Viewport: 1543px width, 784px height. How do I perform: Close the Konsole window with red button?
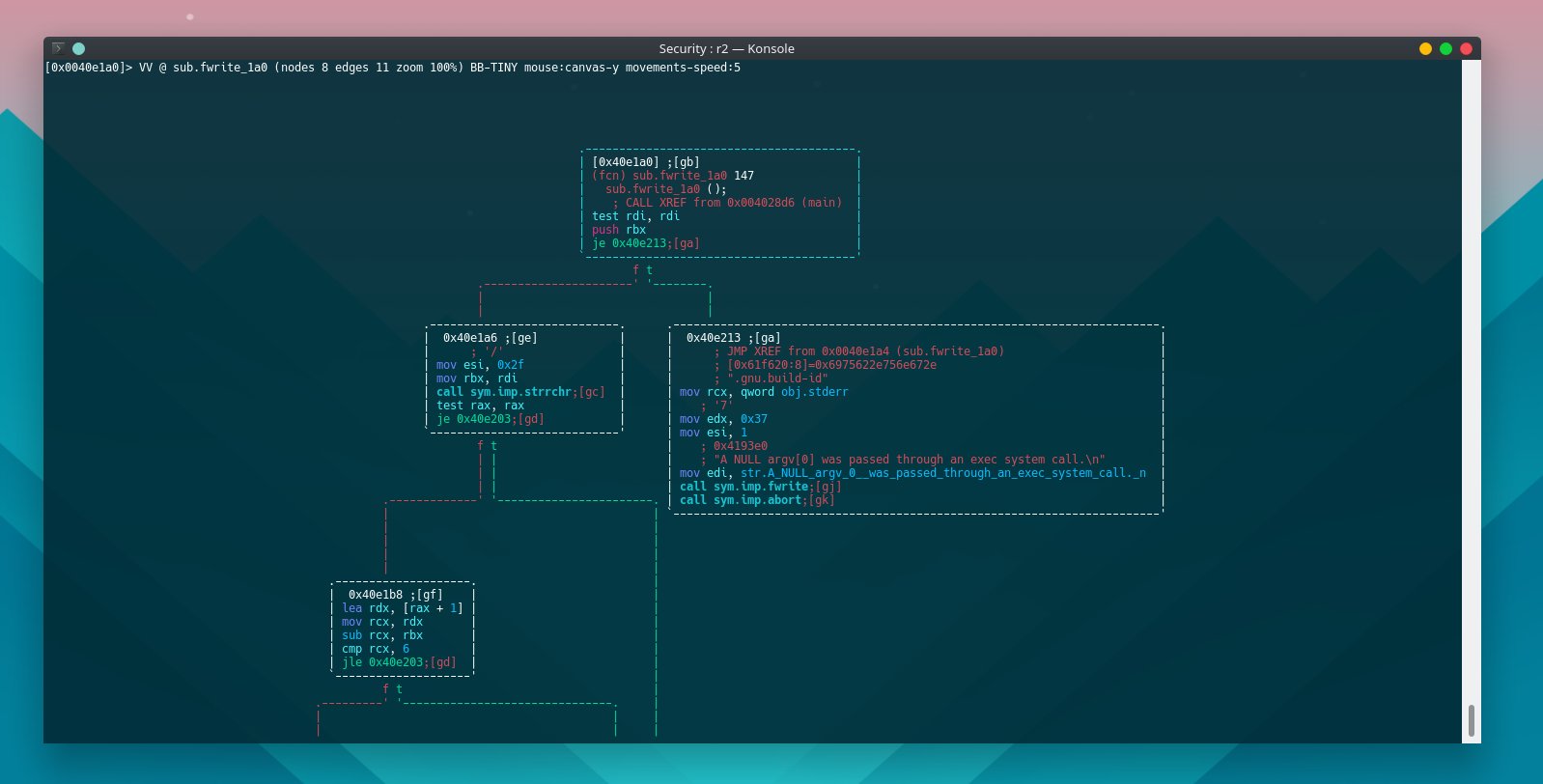tap(1466, 48)
